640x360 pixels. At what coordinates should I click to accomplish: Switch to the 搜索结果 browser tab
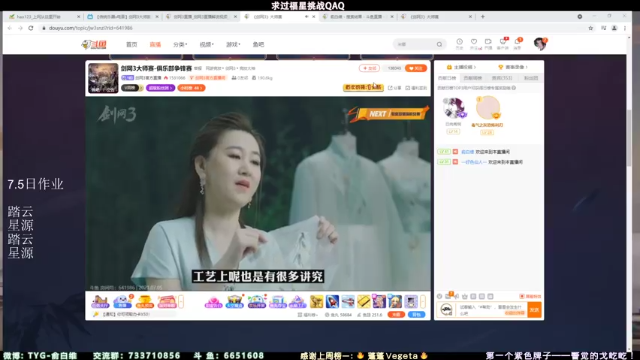coord(358,17)
